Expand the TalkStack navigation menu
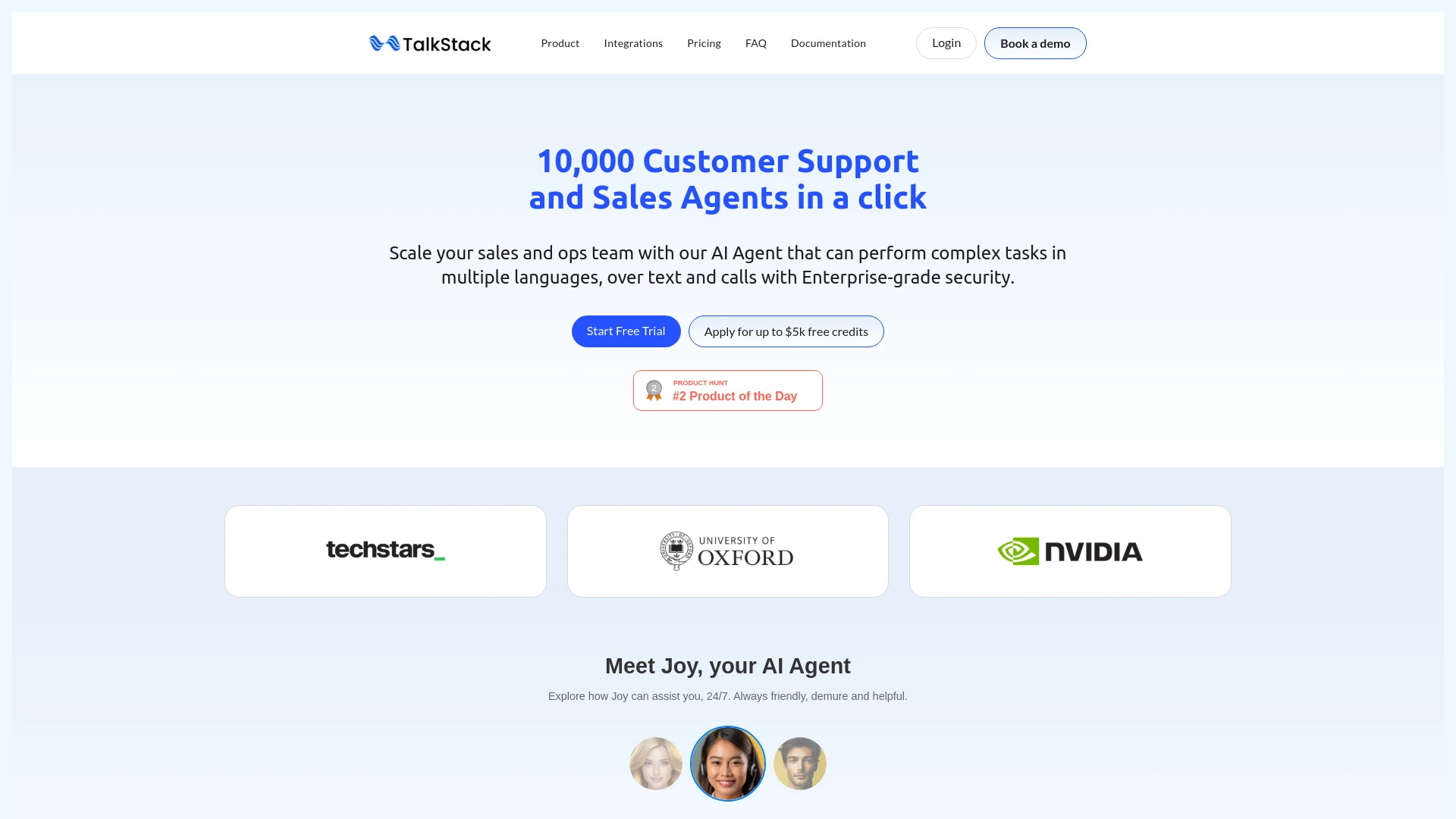1456x819 pixels. pyautogui.click(x=560, y=43)
